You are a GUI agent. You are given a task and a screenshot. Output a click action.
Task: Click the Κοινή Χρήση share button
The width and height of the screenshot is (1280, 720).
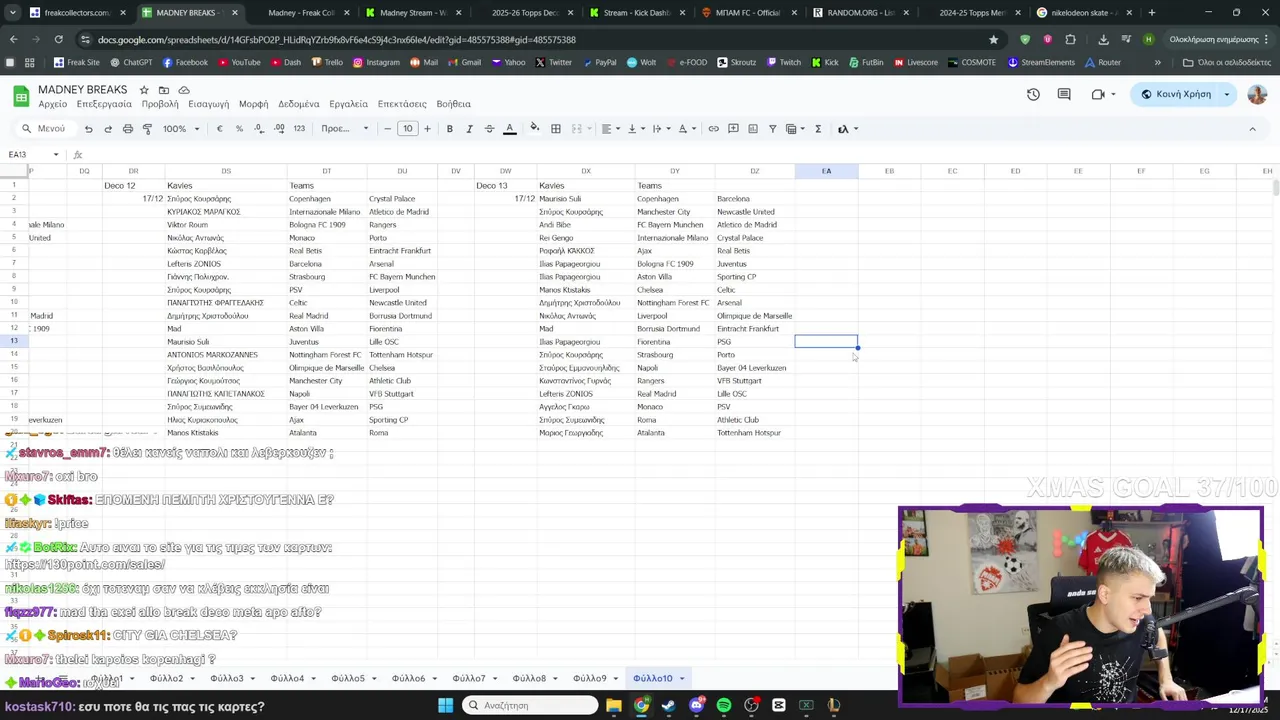coord(1176,94)
